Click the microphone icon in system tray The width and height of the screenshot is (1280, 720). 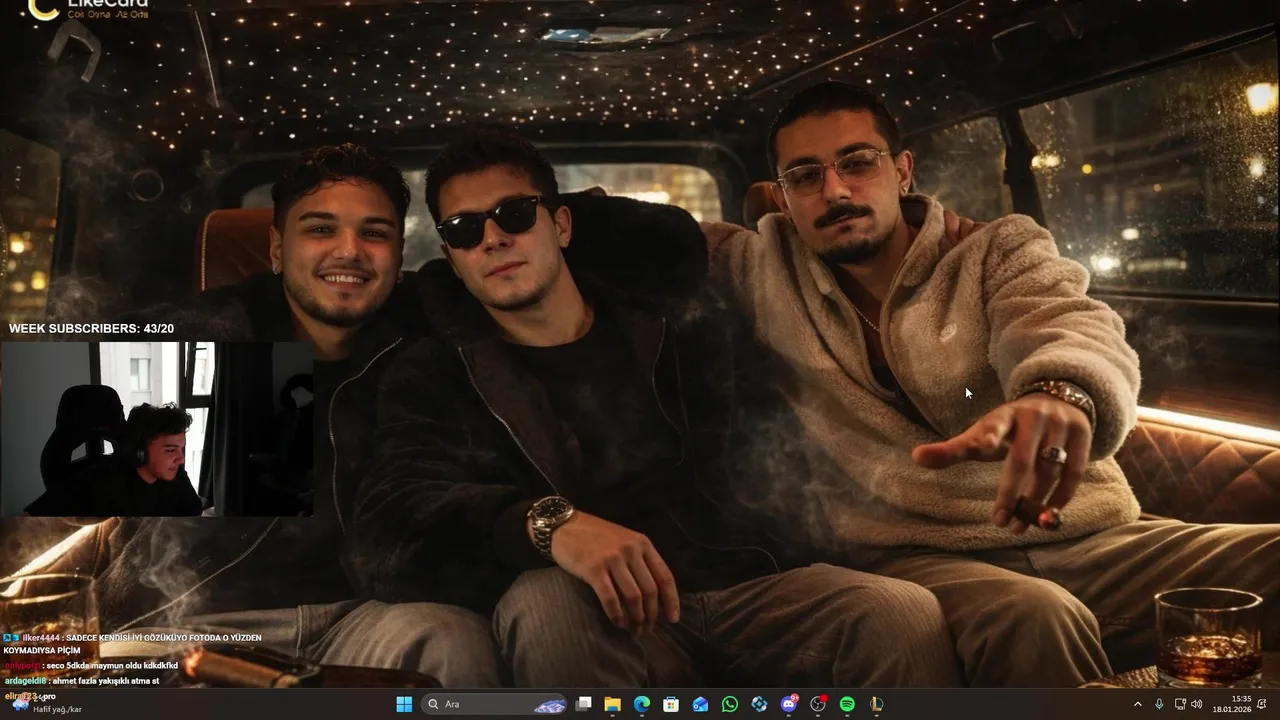pos(1159,704)
